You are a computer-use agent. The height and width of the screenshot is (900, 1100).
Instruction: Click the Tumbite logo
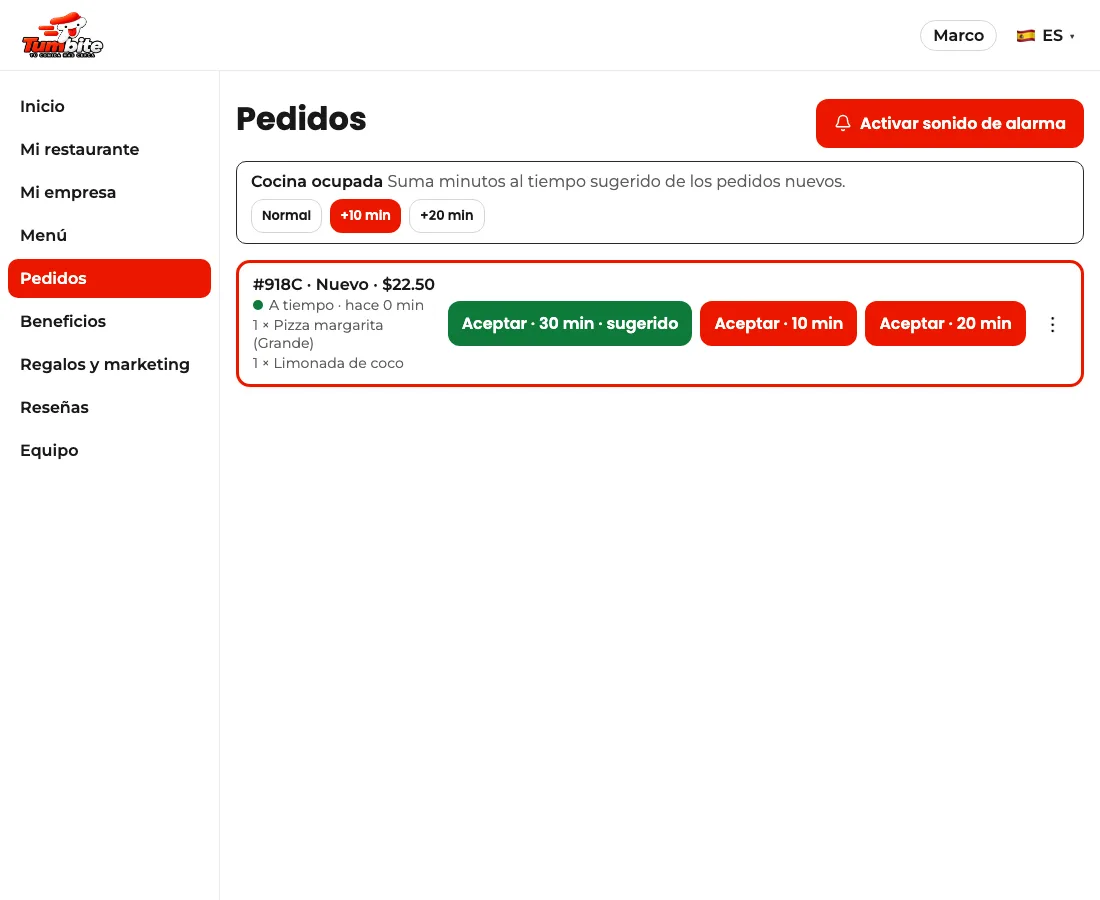(62, 35)
